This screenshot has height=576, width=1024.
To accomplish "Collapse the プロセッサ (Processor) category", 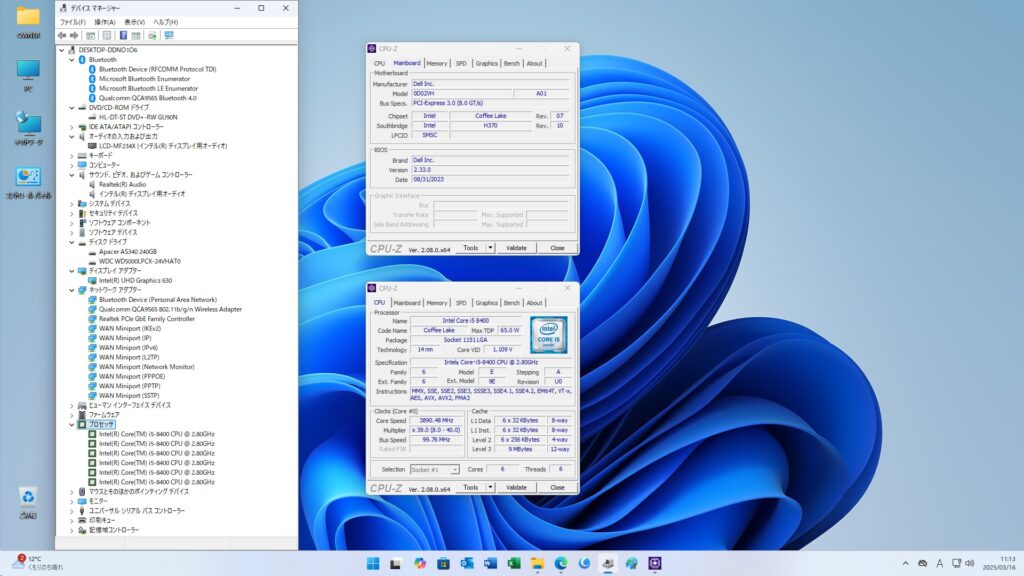I will [71, 424].
